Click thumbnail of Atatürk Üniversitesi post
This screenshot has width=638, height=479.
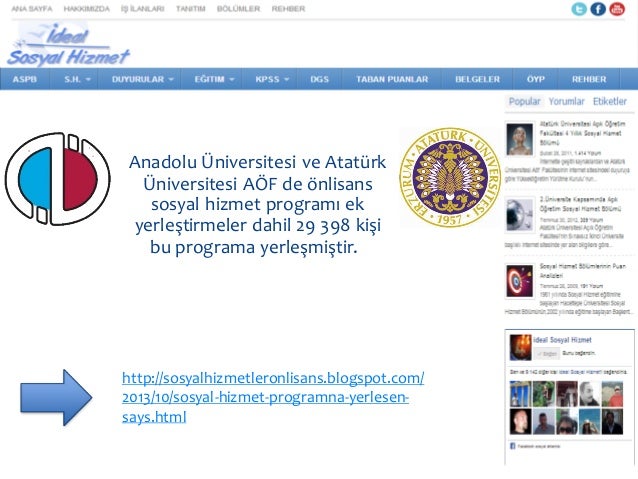pos(519,139)
